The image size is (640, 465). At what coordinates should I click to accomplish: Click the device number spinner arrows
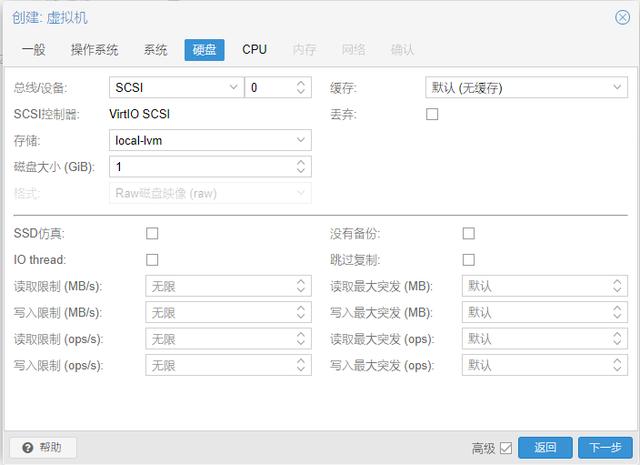point(301,87)
